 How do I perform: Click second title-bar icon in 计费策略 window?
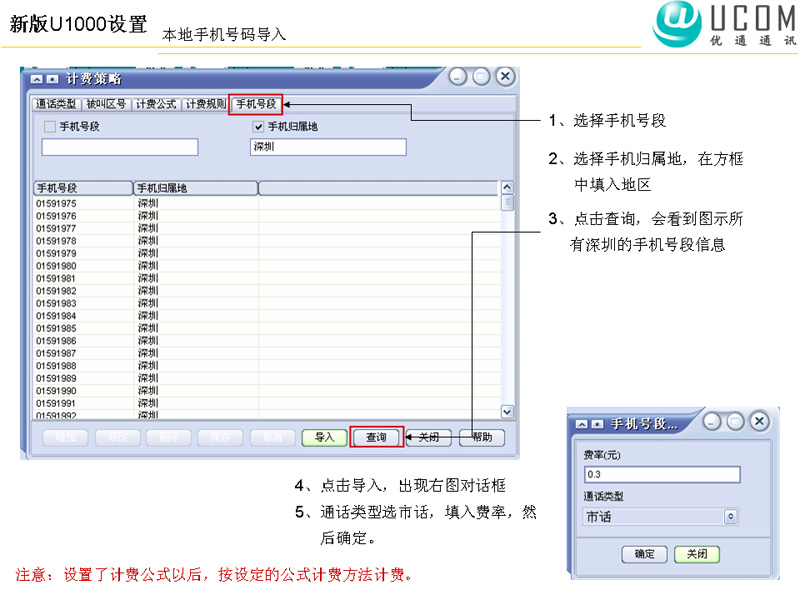coord(53,80)
